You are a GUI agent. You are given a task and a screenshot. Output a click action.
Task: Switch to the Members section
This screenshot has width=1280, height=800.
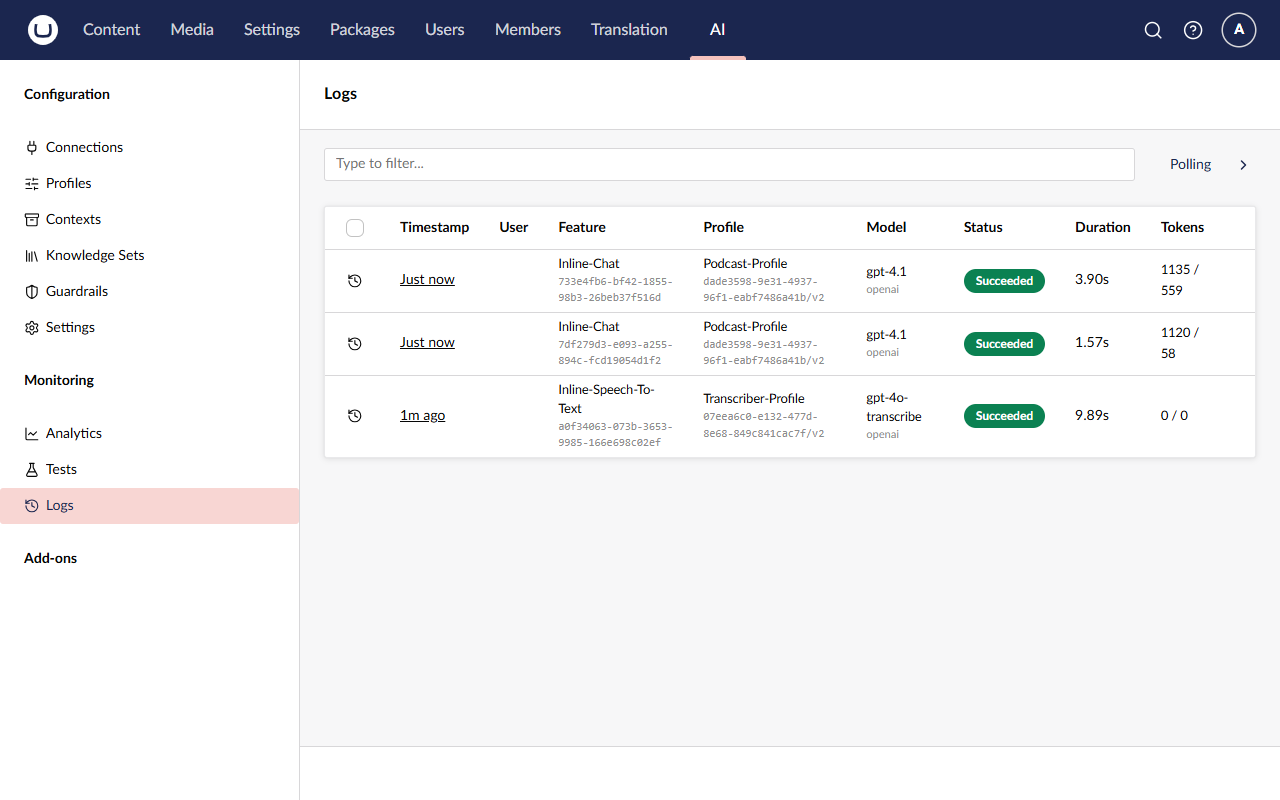tap(528, 30)
